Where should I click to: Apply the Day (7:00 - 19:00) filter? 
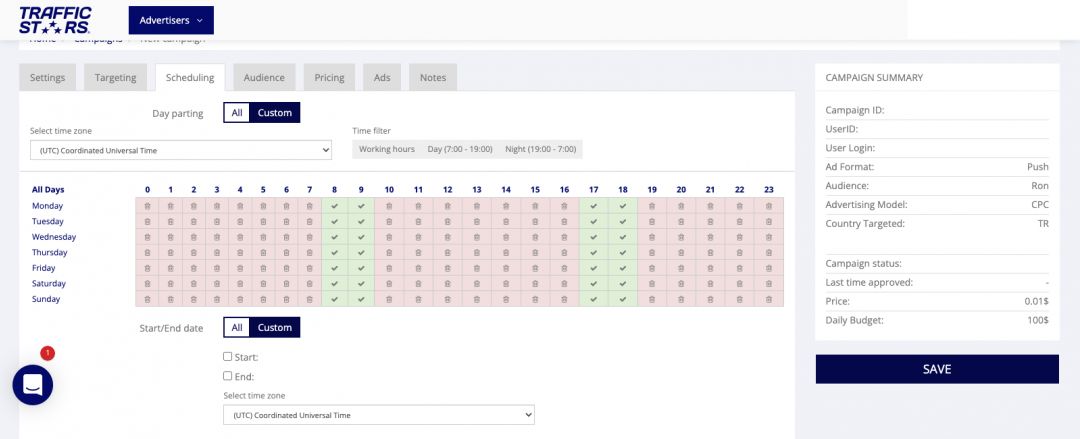[x=460, y=149]
